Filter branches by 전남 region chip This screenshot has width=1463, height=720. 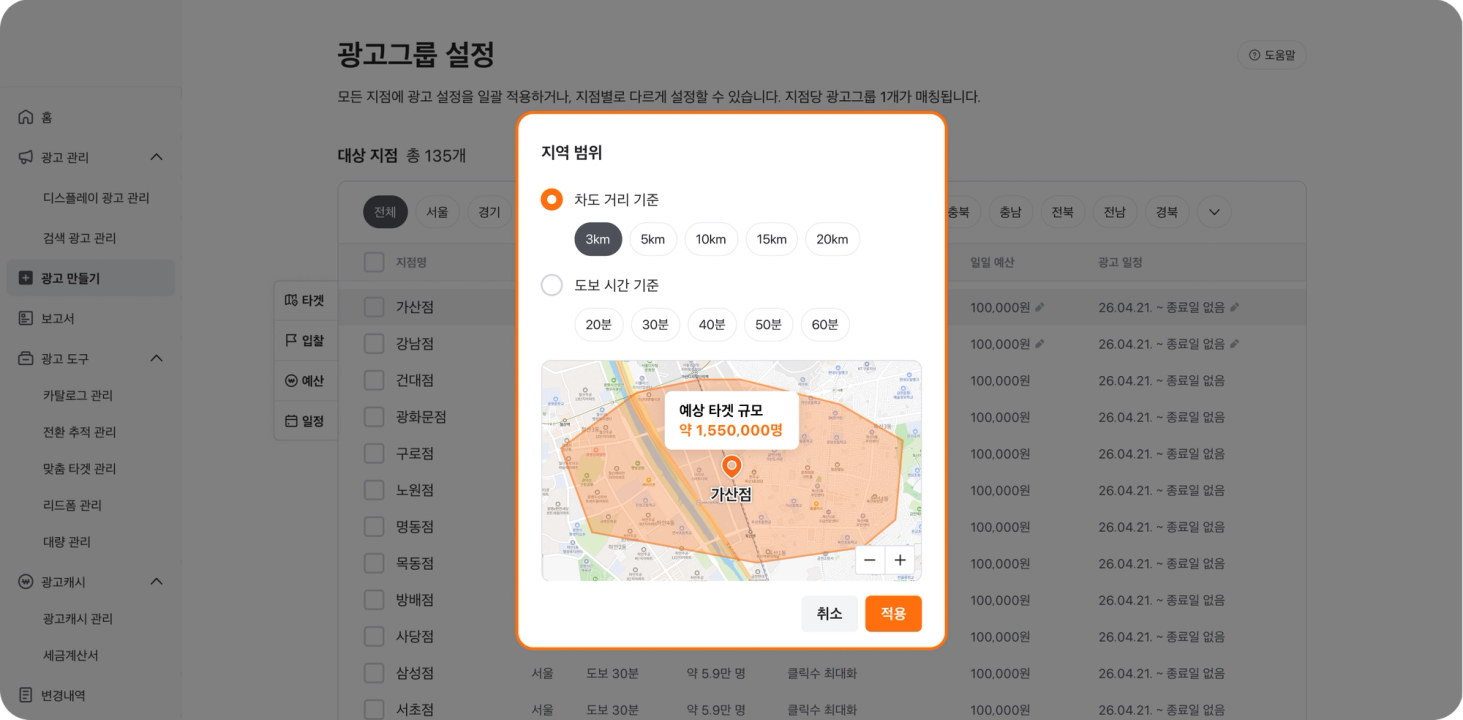pyautogui.click(x=1115, y=212)
